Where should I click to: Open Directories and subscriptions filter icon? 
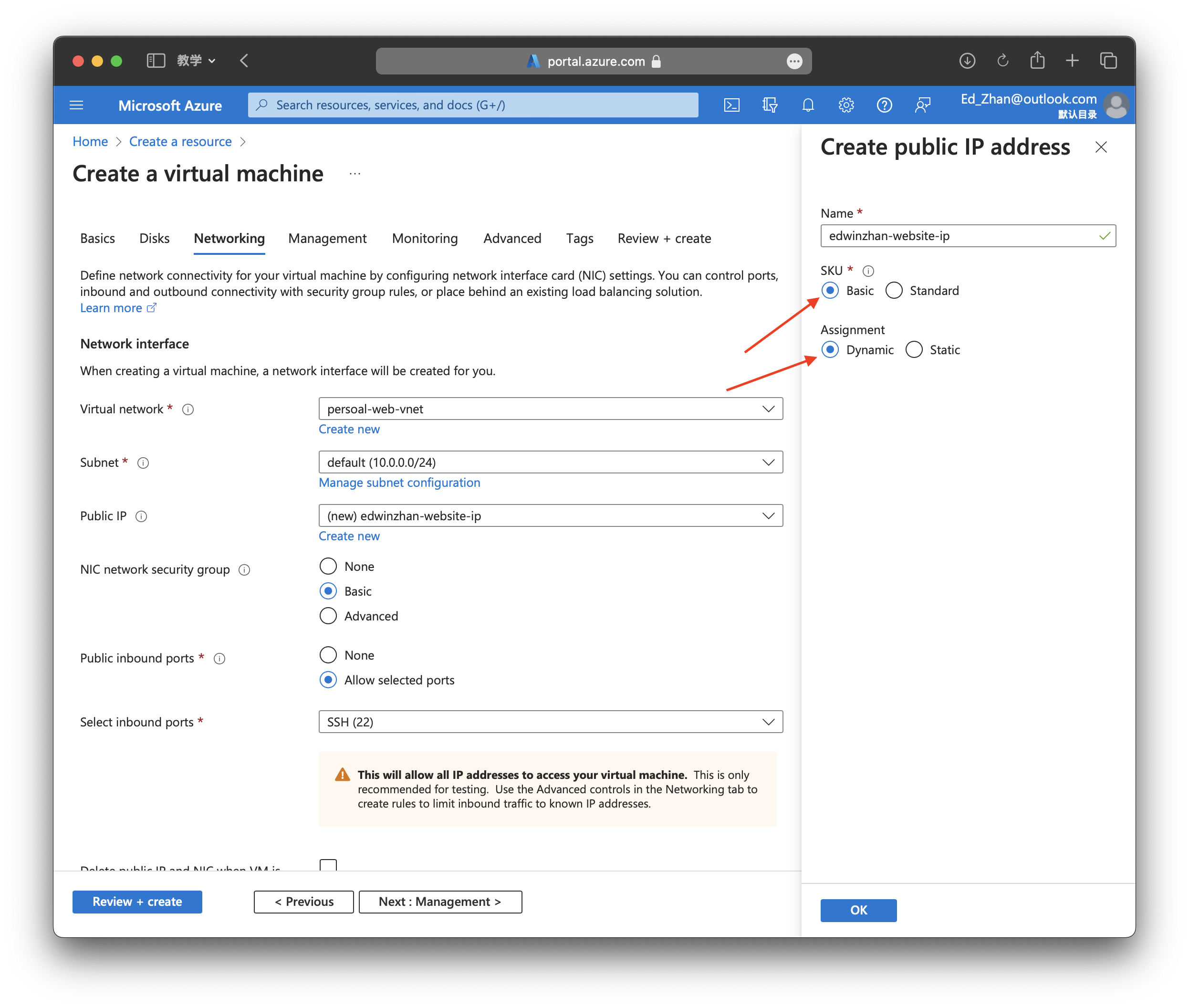pos(770,105)
